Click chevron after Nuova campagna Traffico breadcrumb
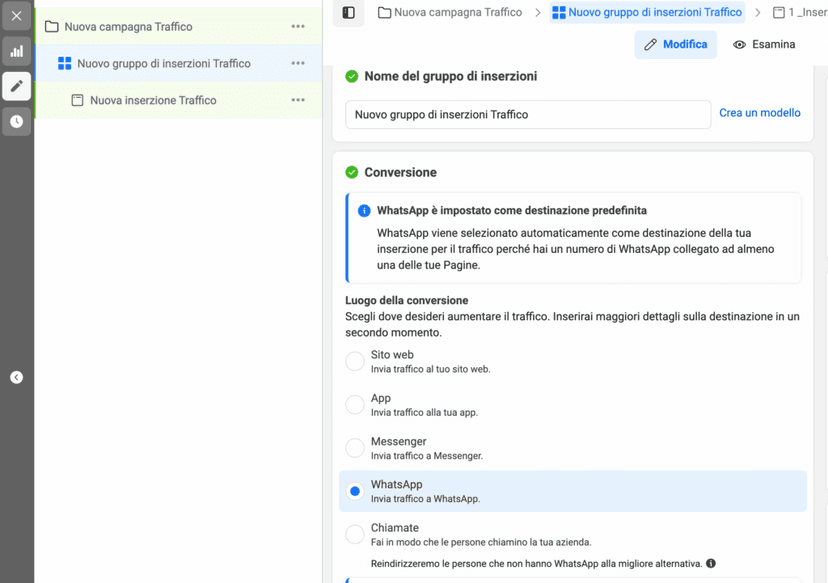Screen dimensions: 828x583 (x=538, y=13)
